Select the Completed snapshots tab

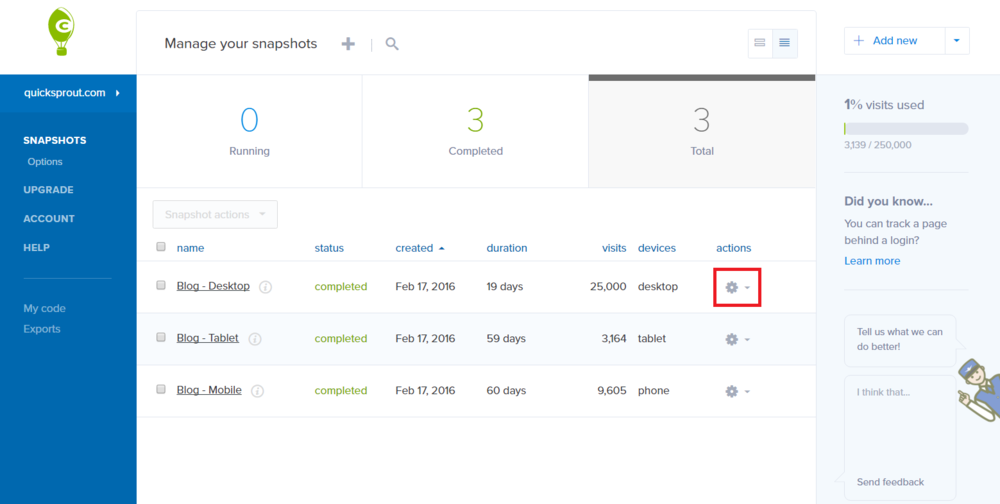pos(475,131)
